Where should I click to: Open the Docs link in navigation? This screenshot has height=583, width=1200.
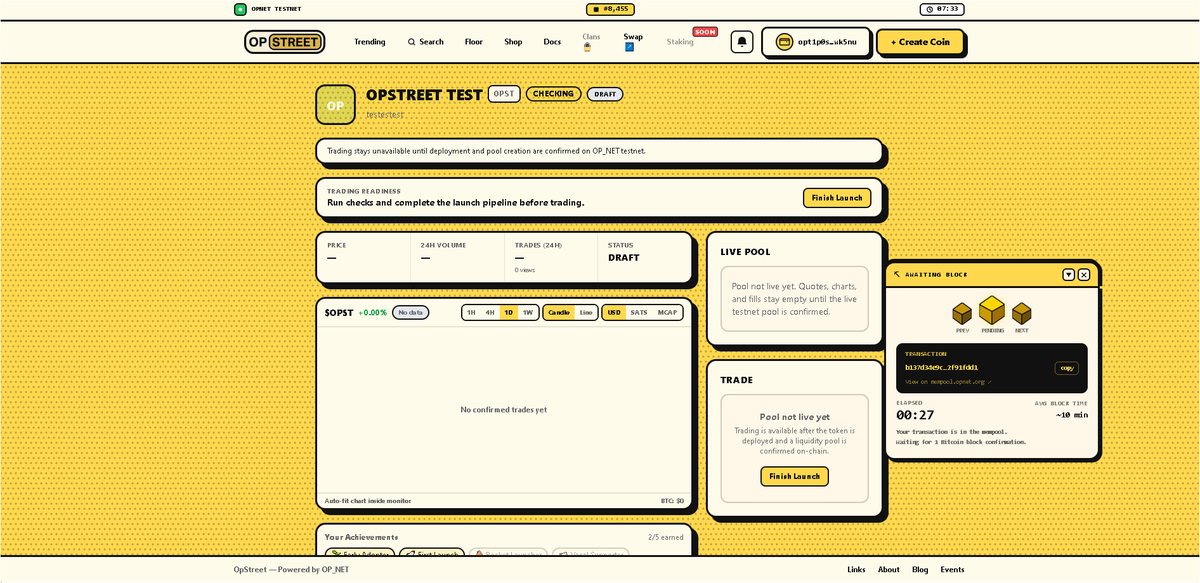coord(552,42)
